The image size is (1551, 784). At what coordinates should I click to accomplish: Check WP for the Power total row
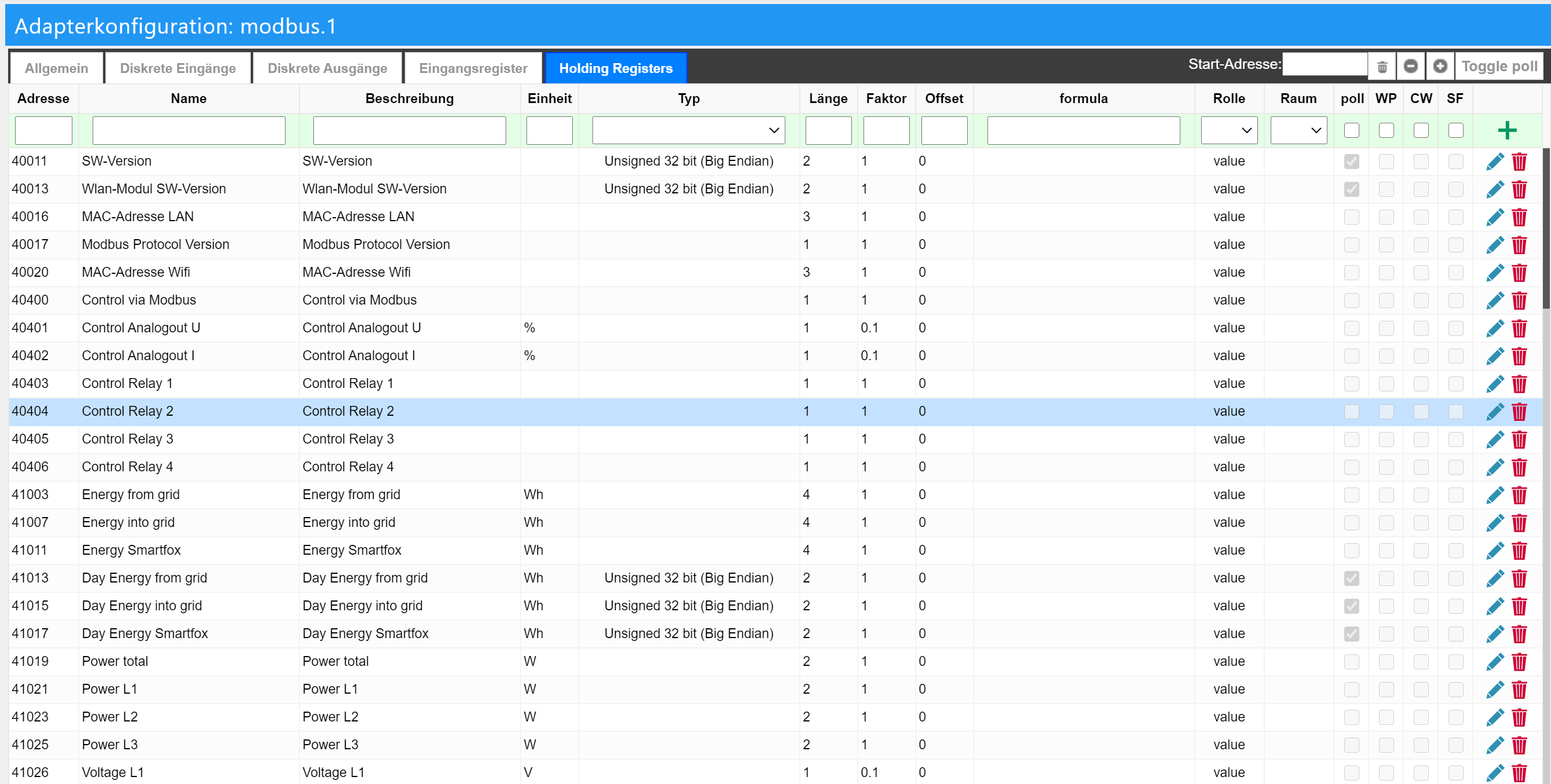pyautogui.click(x=1386, y=661)
